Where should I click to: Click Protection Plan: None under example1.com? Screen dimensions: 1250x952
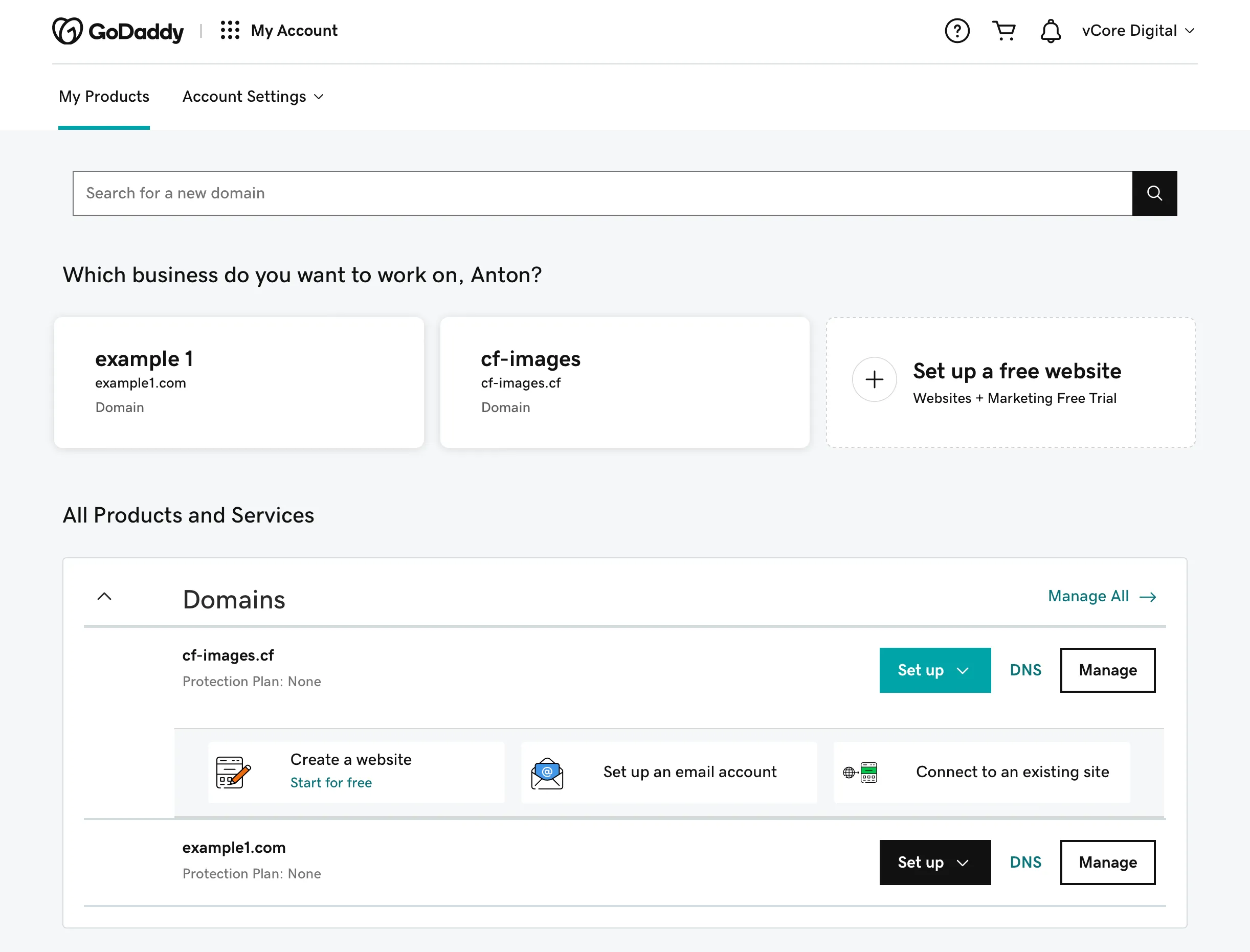point(252,873)
